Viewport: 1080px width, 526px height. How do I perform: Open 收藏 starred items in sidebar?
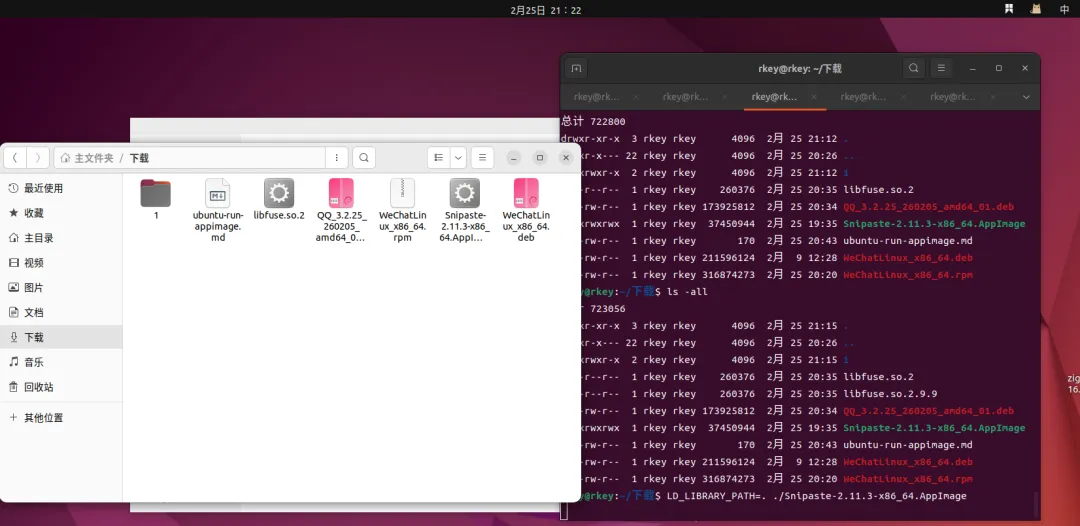61,213
